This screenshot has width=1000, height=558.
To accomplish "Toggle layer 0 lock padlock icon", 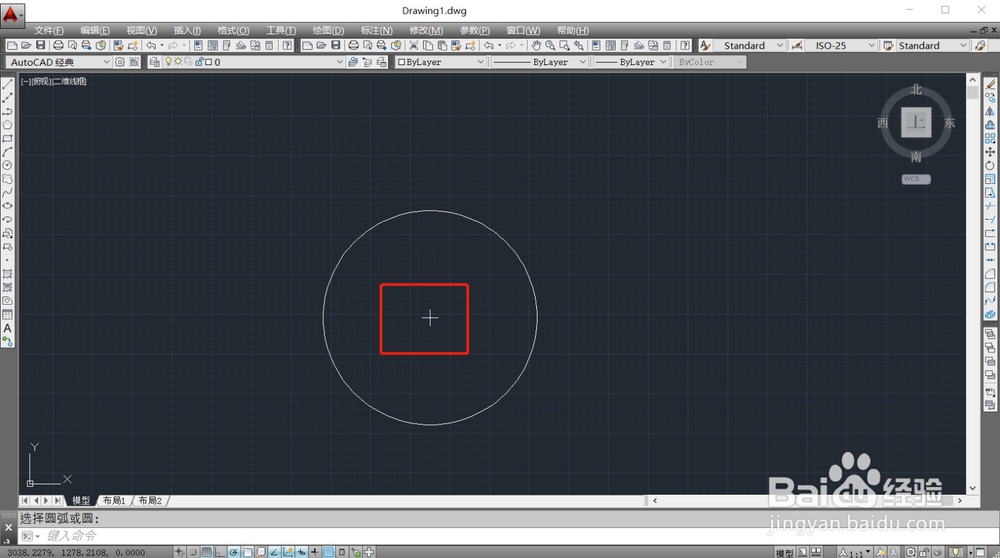I will coord(198,62).
